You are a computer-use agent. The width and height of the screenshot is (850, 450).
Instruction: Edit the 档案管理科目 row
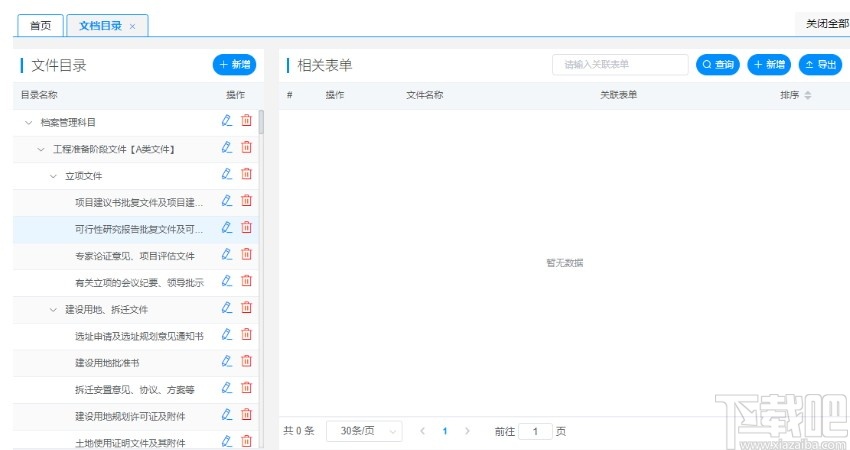pos(227,120)
